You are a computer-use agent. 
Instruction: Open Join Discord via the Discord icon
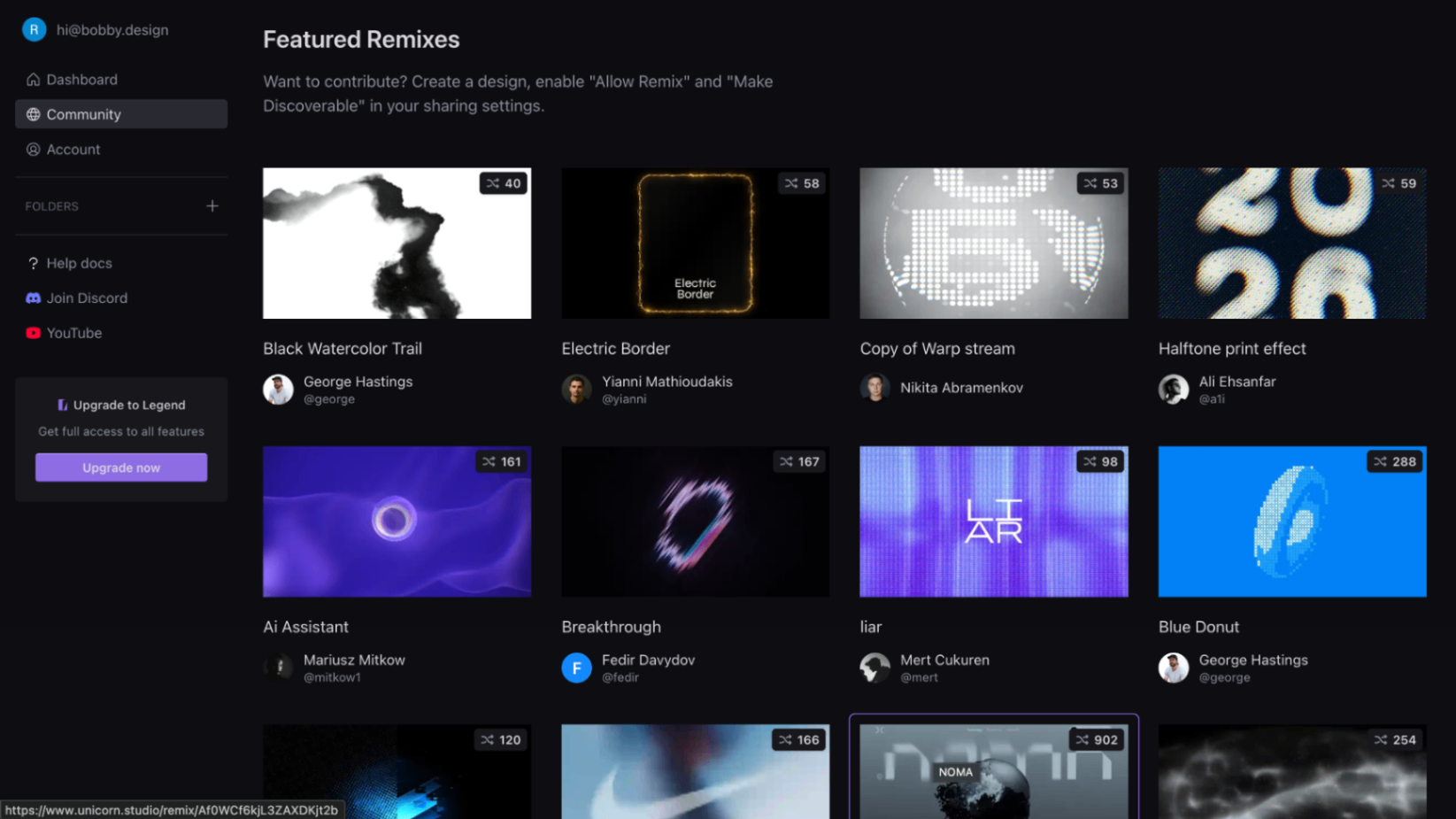[x=33, y=297]
